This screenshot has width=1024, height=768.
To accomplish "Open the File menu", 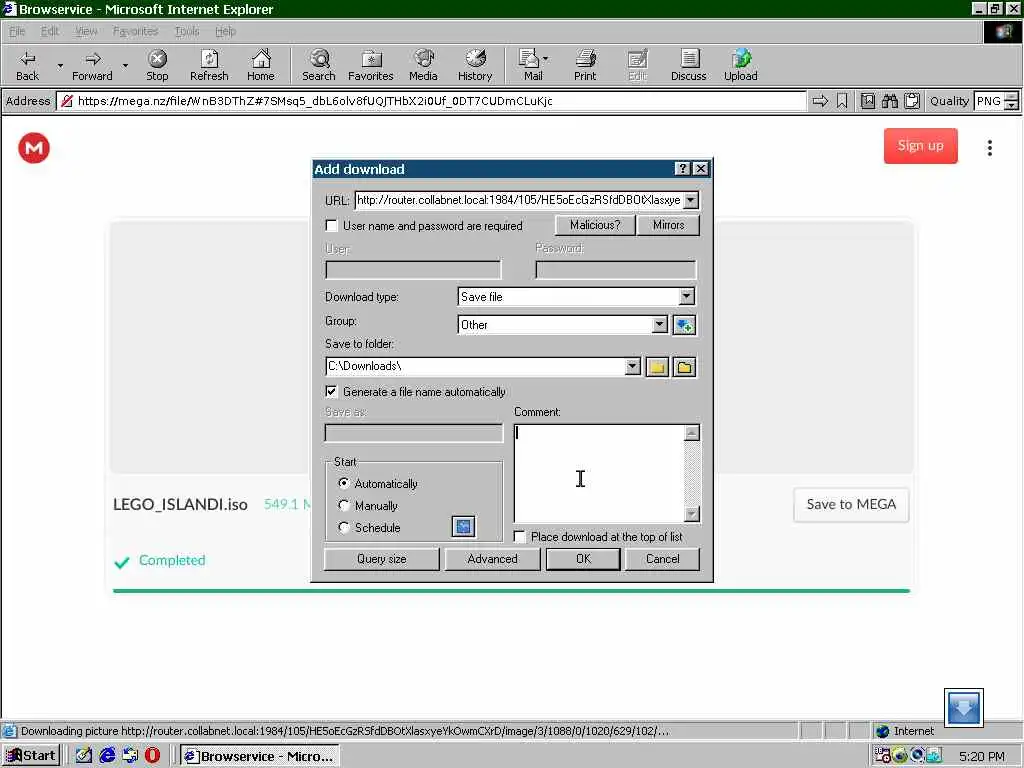I will pyautogui.click(x=17, y=31).
